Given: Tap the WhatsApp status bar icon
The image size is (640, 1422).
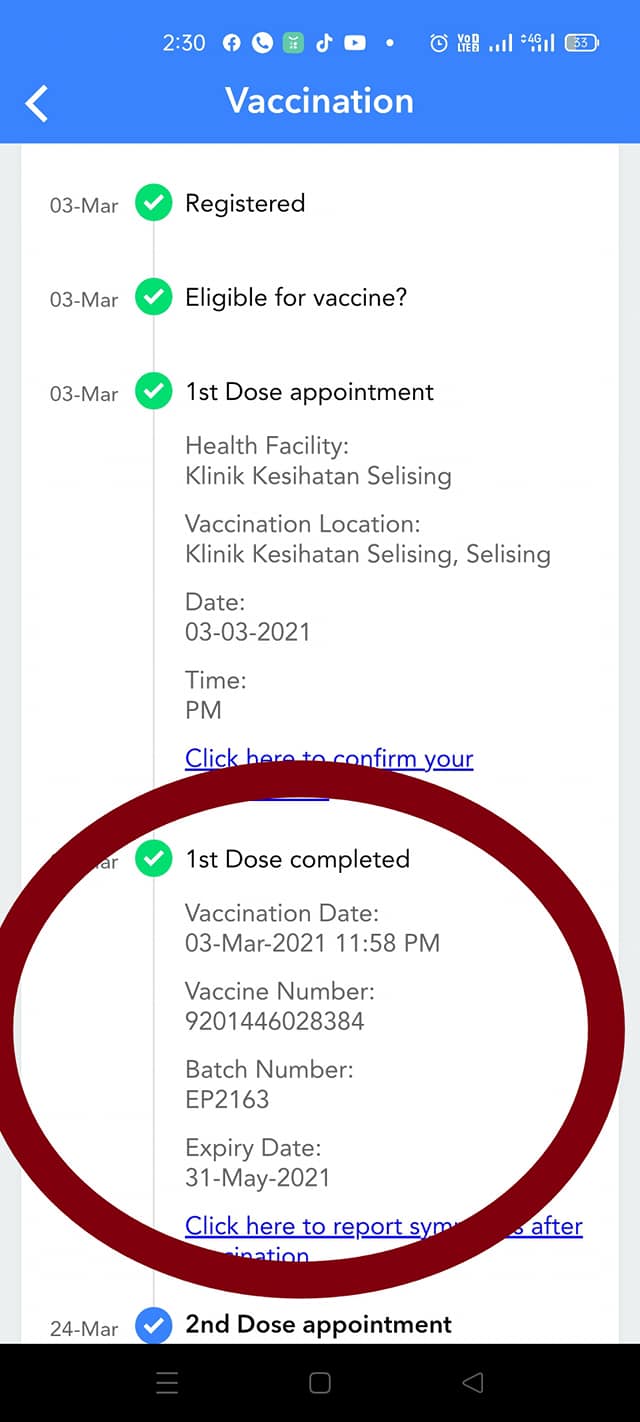Looking at the screenshot, I should pyautogui.click(x=262, y=43).
